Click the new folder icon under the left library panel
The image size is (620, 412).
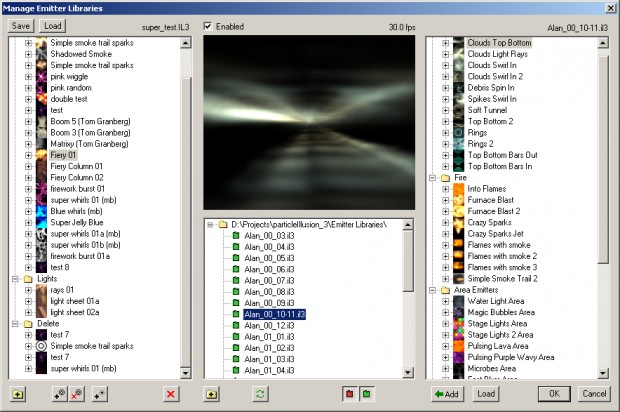tap(18, 394)
